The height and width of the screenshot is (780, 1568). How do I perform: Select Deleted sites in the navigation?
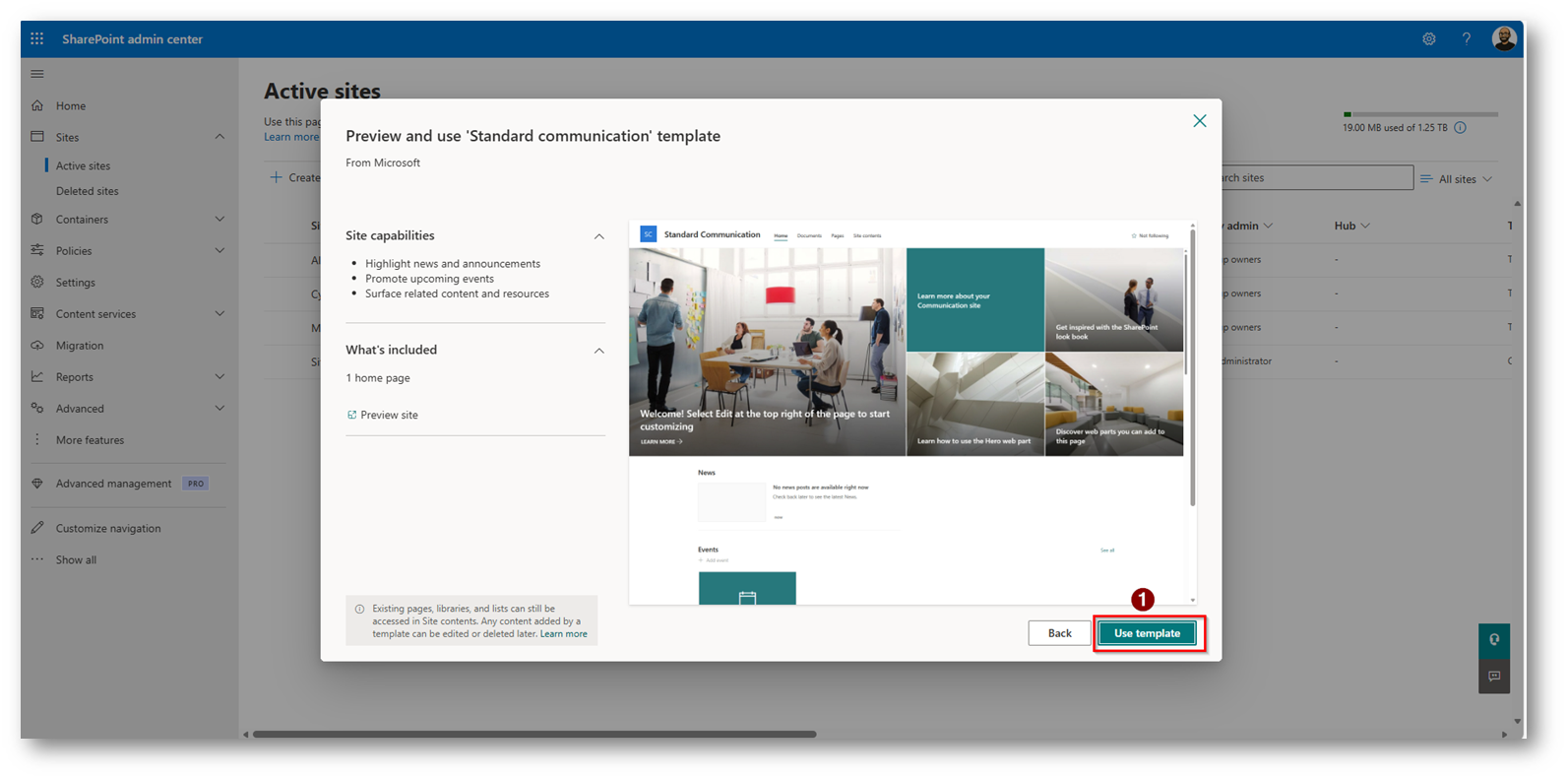(87, 191)
